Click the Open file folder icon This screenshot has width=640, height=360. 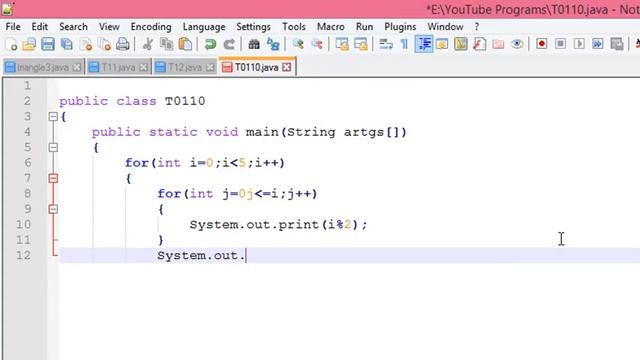click(29, 44)
